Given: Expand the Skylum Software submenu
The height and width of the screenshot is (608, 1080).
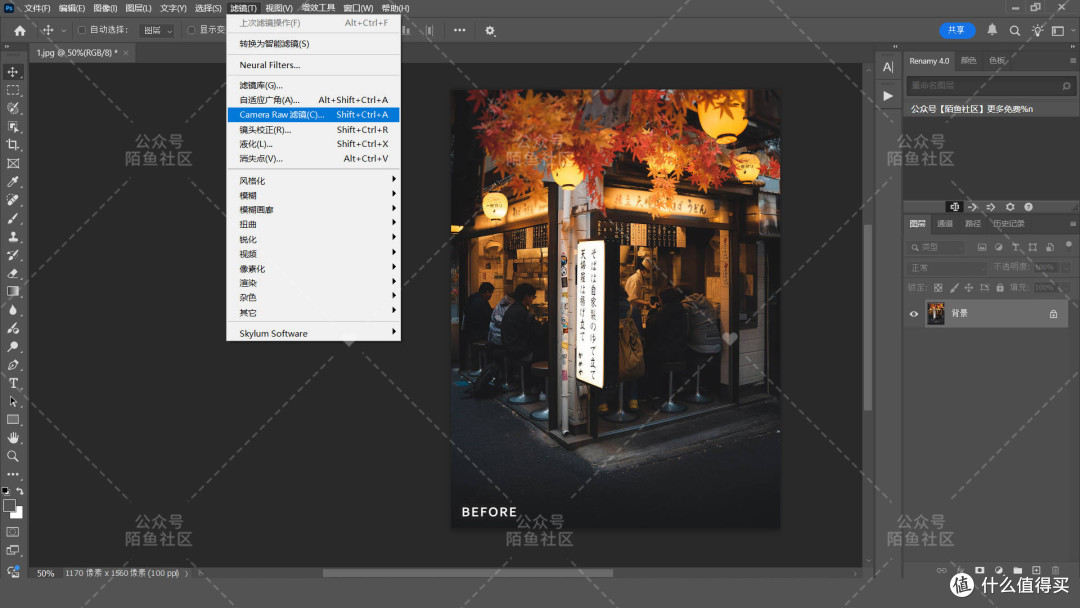Looking at the screenshot, I should [313, 333].
